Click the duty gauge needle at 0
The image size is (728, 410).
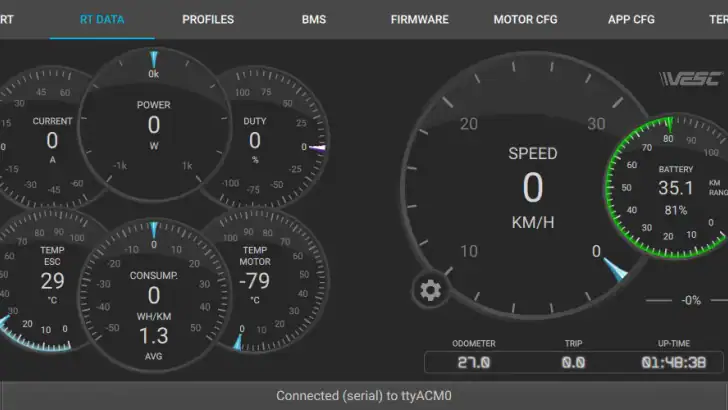point(318,148)
